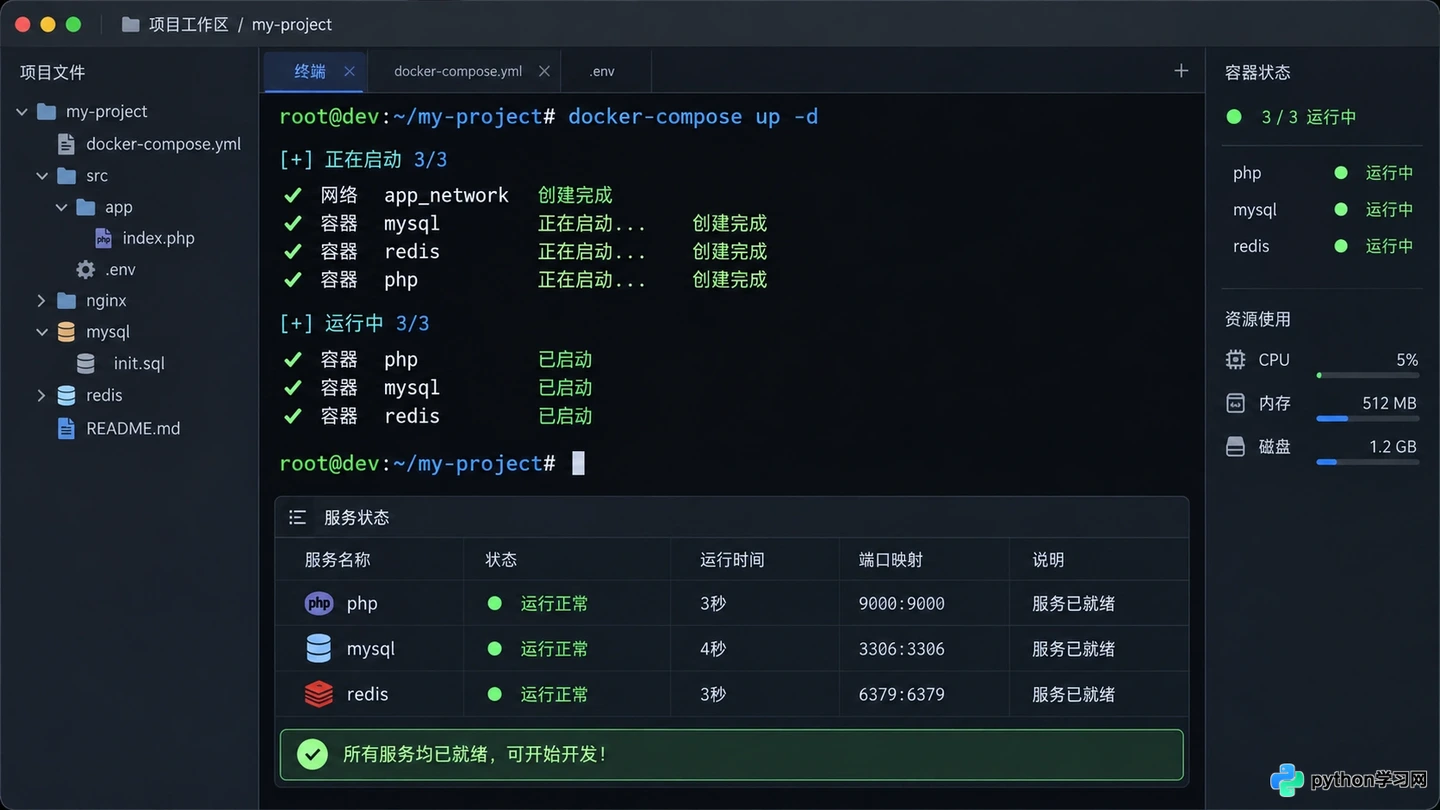Click the app folder icon

[x=86, y=207]
